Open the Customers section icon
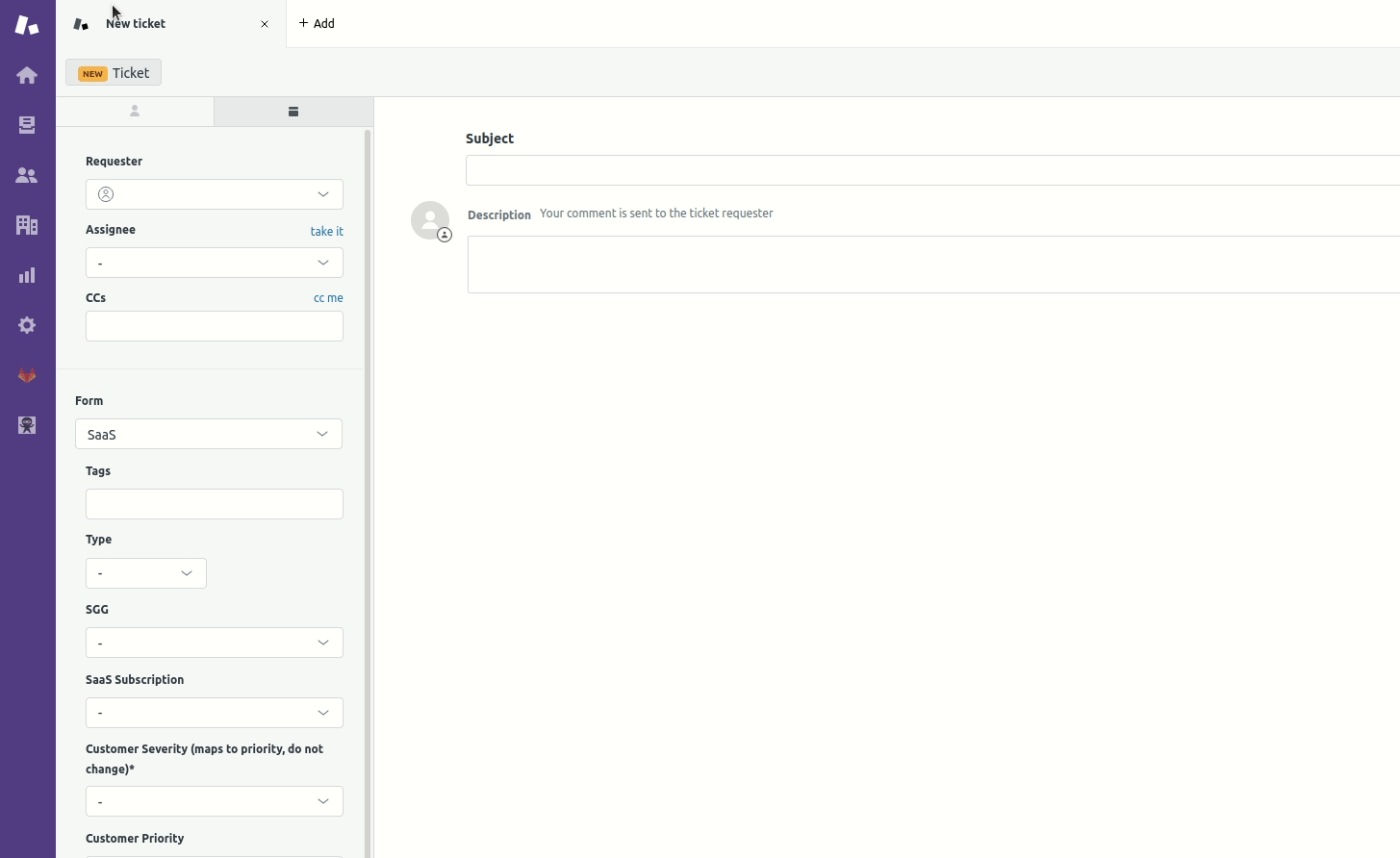Screen dimensions: 1400x858 (x=27, y=175)
